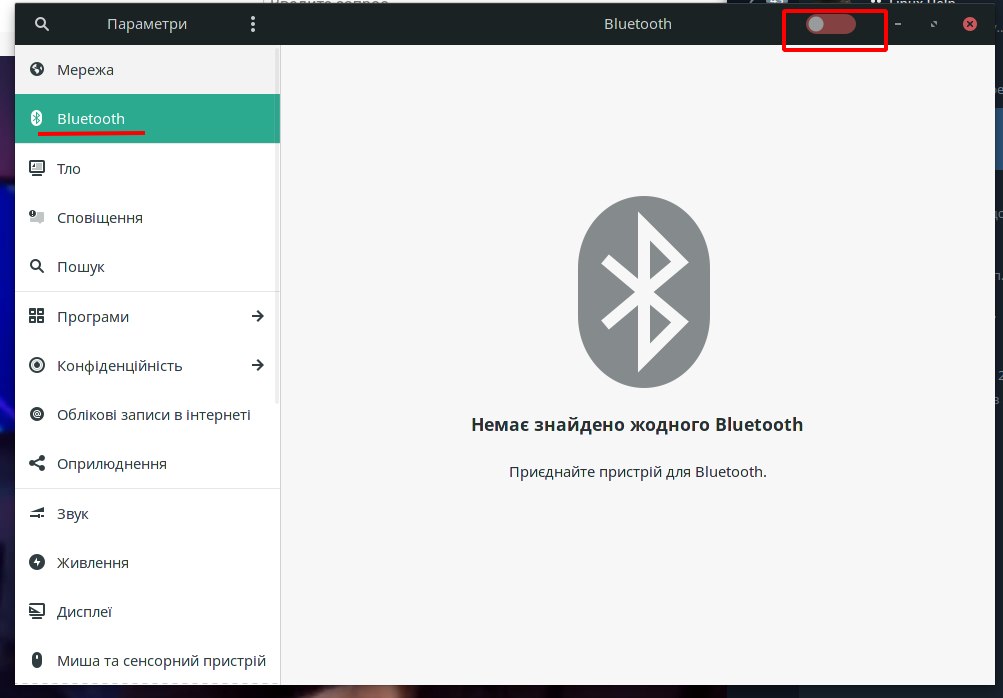Click the mouse icon in sidebar
The width and height of the screenshot is (1003, 698).
(37, 660)
